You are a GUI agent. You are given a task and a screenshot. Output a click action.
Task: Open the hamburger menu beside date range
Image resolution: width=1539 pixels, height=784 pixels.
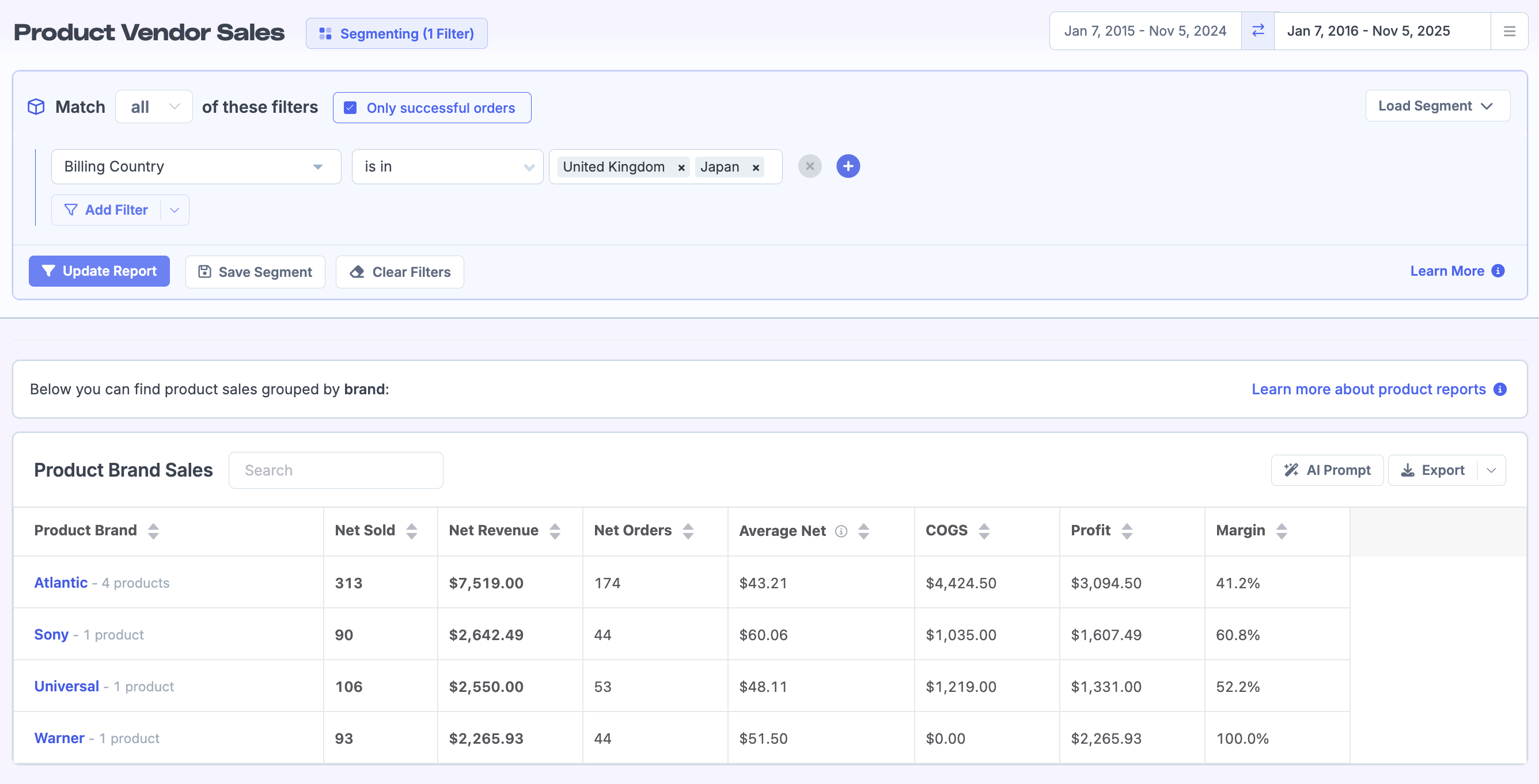click(1509, 31)
